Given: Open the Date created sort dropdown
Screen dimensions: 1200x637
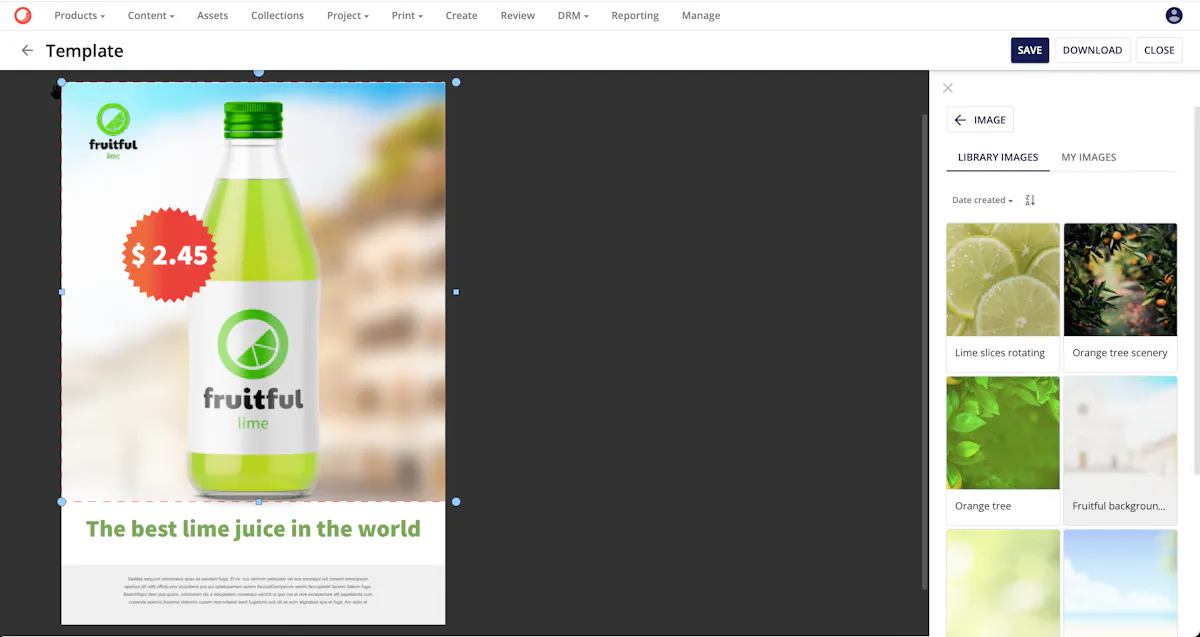Looking at the screenshot, I should click(982, 200).
